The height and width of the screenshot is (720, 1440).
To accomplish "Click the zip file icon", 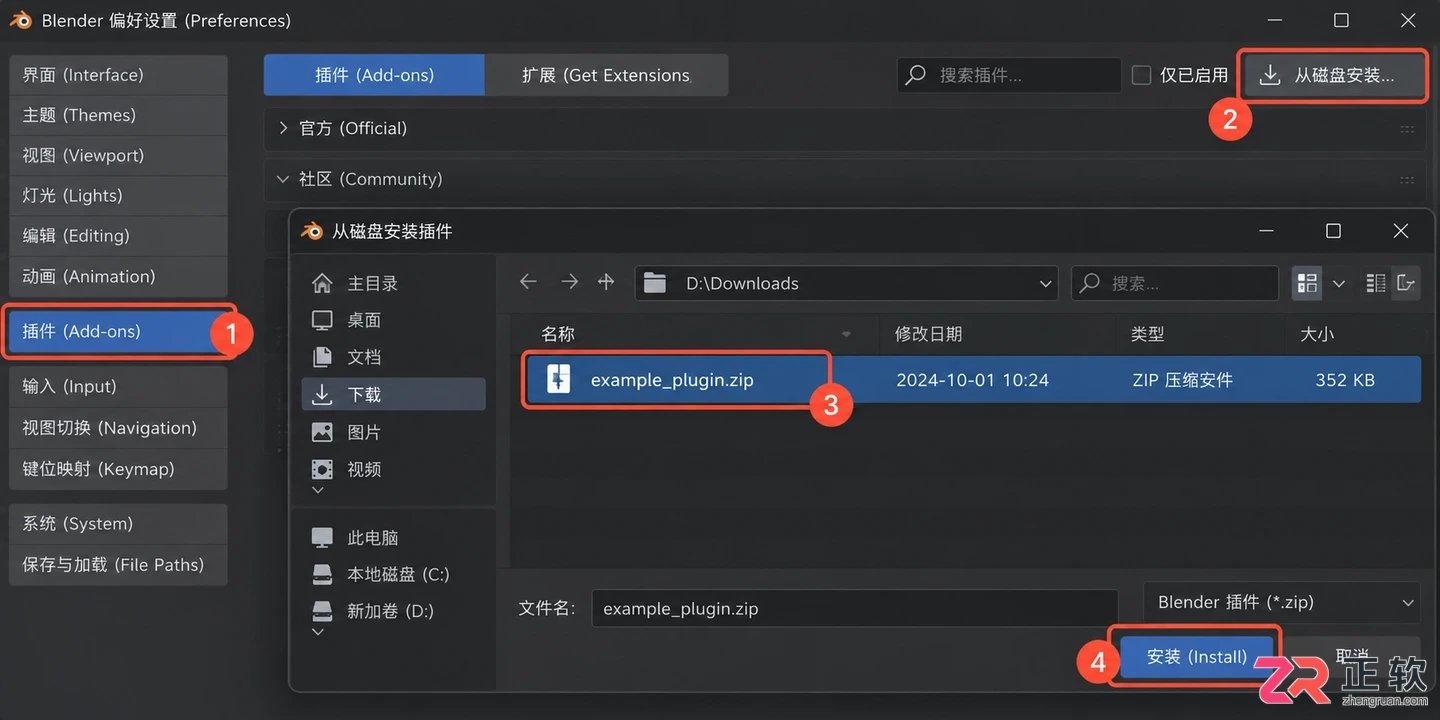I will tap(558, 379).
